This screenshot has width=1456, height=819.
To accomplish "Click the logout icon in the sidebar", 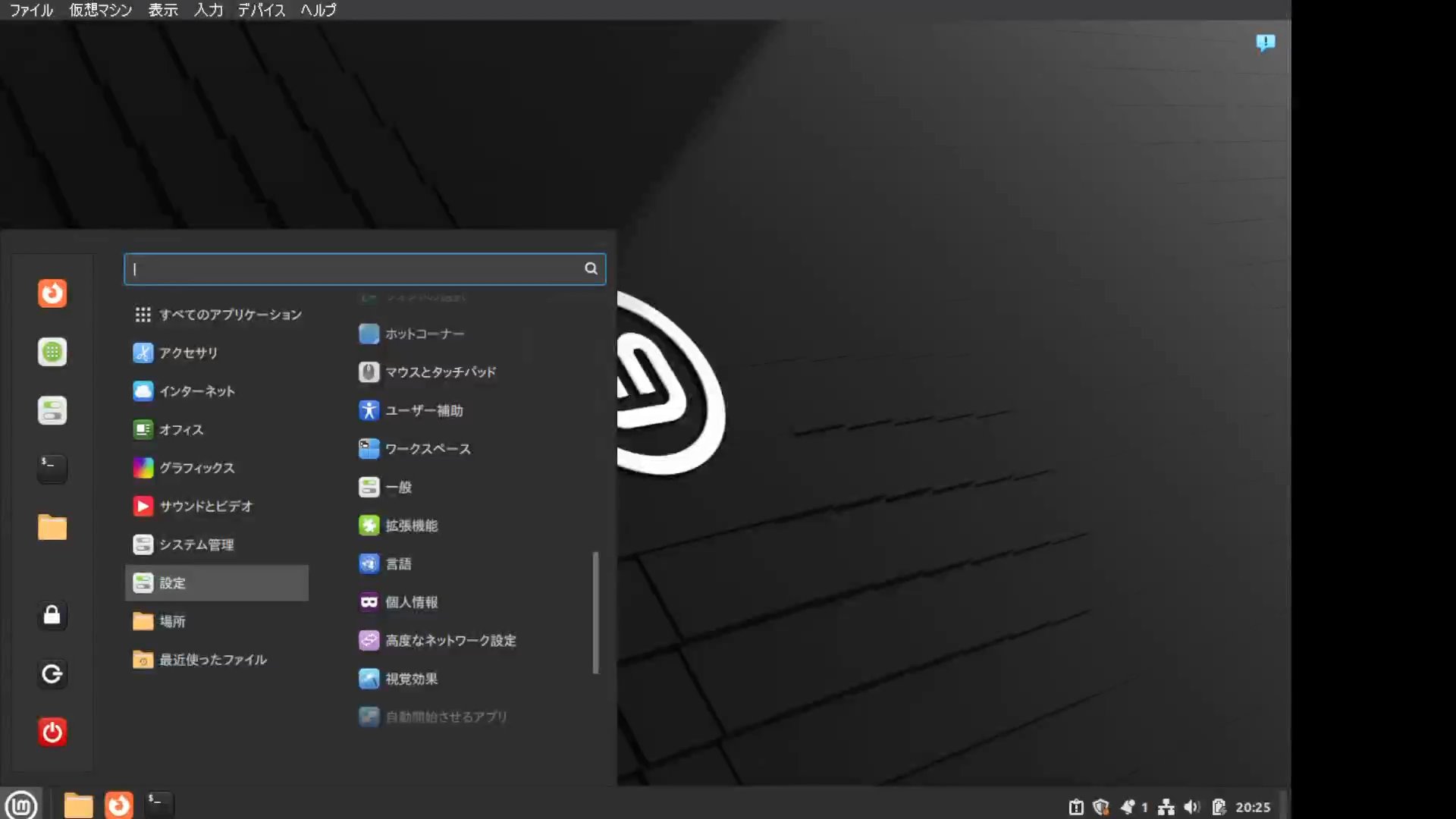I will pos(52,673).
